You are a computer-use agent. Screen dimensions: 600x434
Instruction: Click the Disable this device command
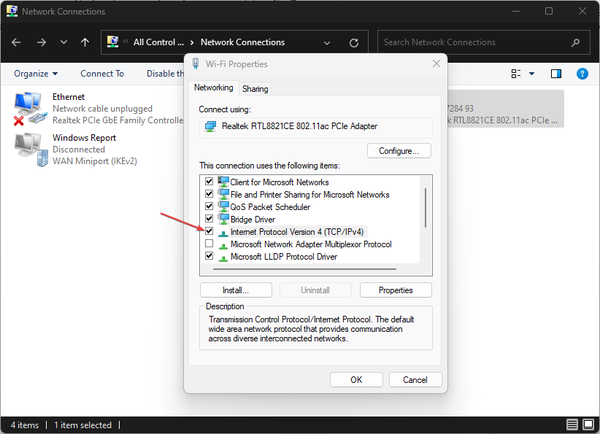(165, 73)
